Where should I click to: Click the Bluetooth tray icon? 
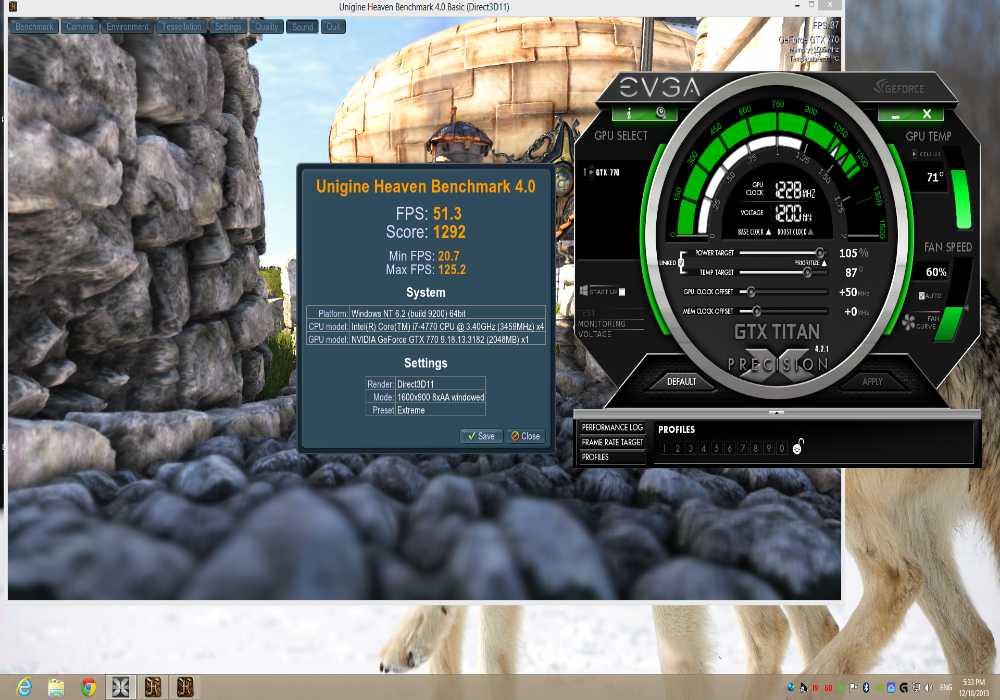(x=866, y=687)
